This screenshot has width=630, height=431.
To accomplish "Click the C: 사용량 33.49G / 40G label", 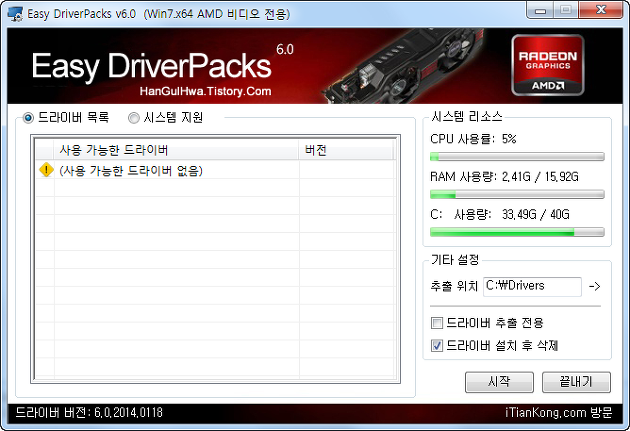I will tap(500, 214).
